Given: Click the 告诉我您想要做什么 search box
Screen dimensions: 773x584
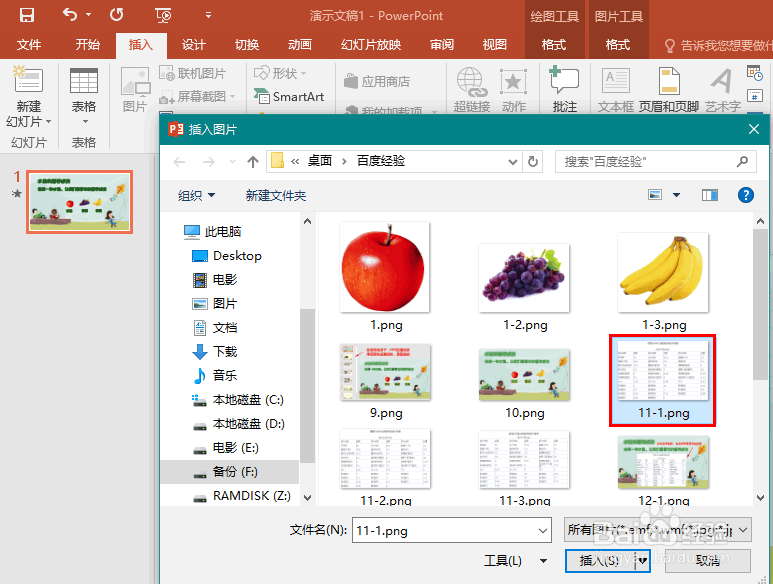Looking at the screenshot, I should [718, 45].
